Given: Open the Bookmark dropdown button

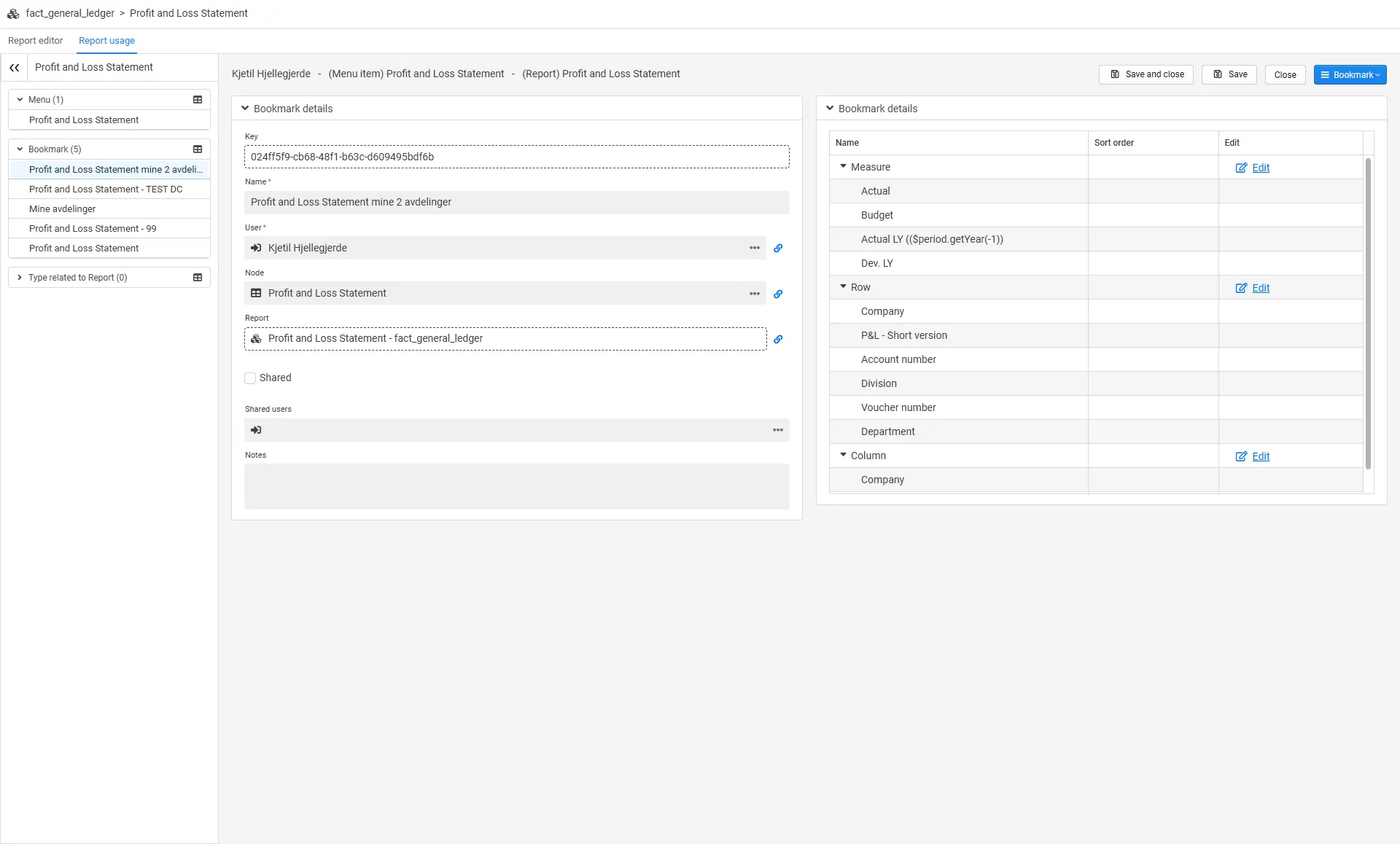Looking at the screenshot, I should click(x=1350, y=75).
